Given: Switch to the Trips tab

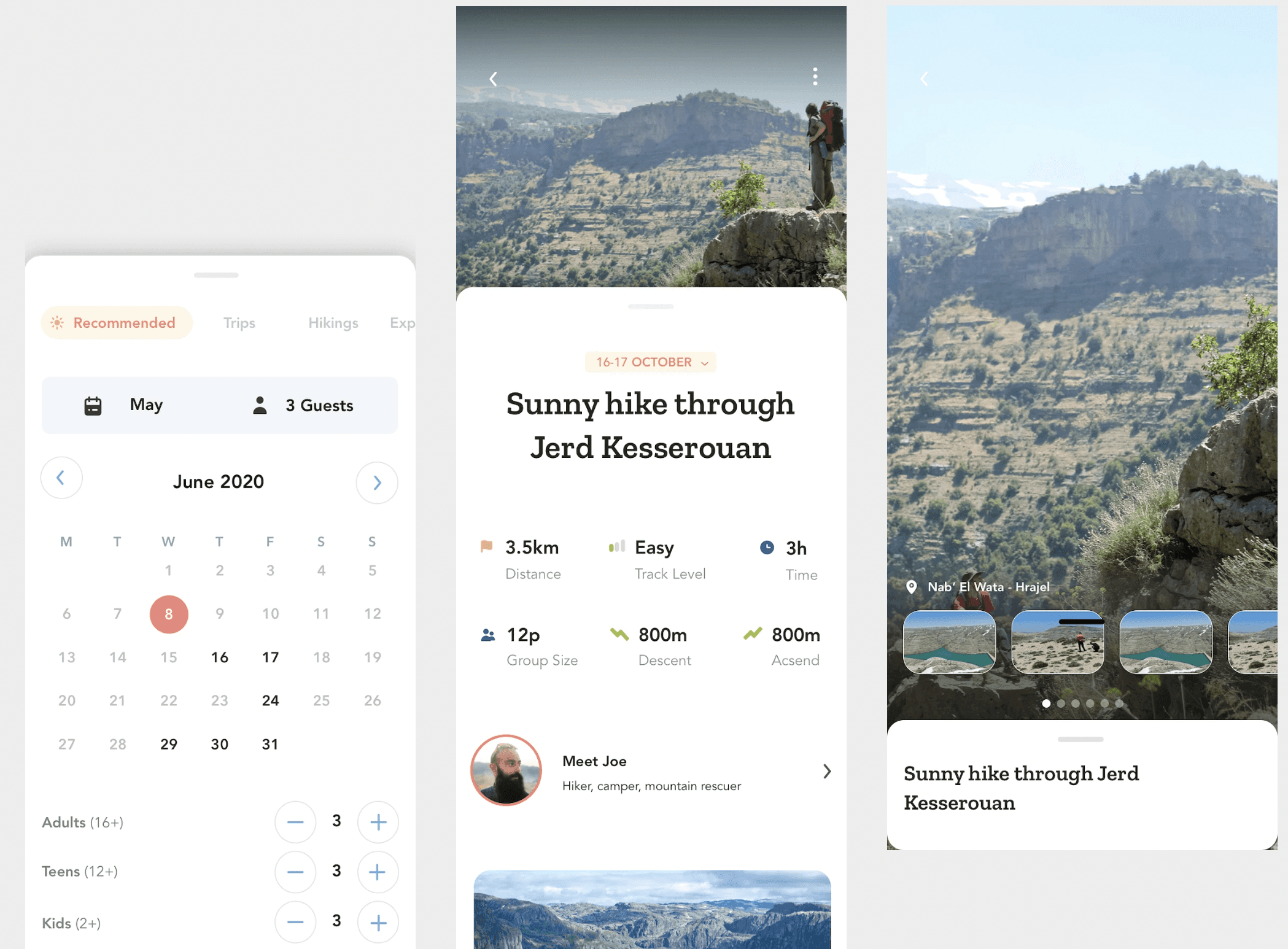Looking at the screenshot, I should tap(239, 323).
